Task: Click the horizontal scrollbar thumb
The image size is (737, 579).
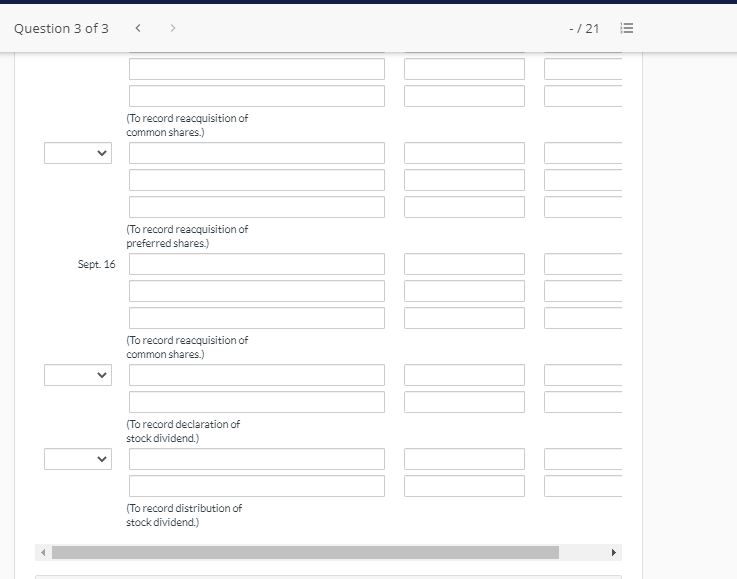Action: pyautogui.click(x=306, y=552)
